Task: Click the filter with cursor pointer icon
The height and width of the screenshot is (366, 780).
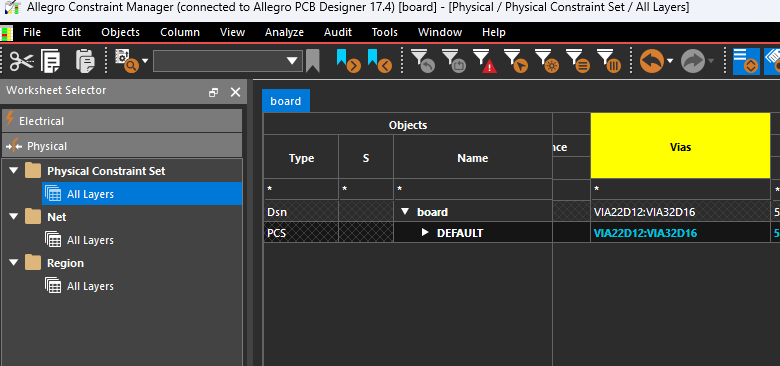Action: [x=515, y=61]
